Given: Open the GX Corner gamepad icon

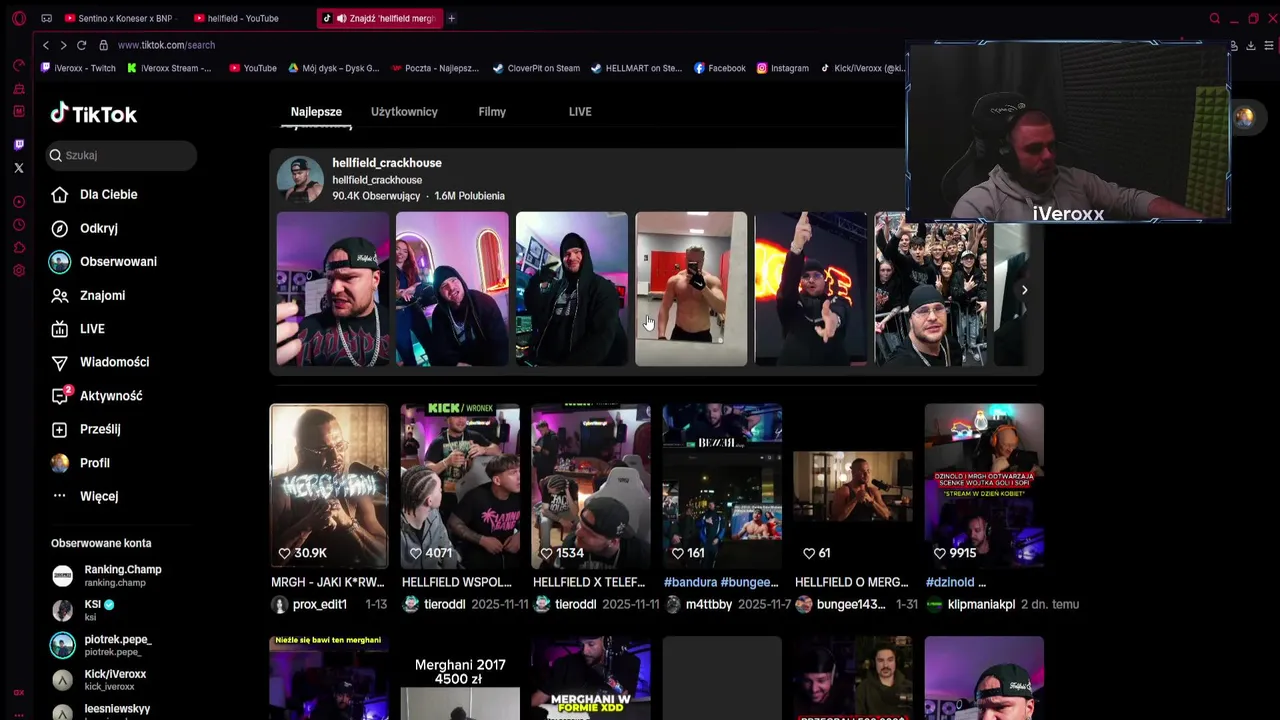Looking at the screenshot, I should pos(46,18).
